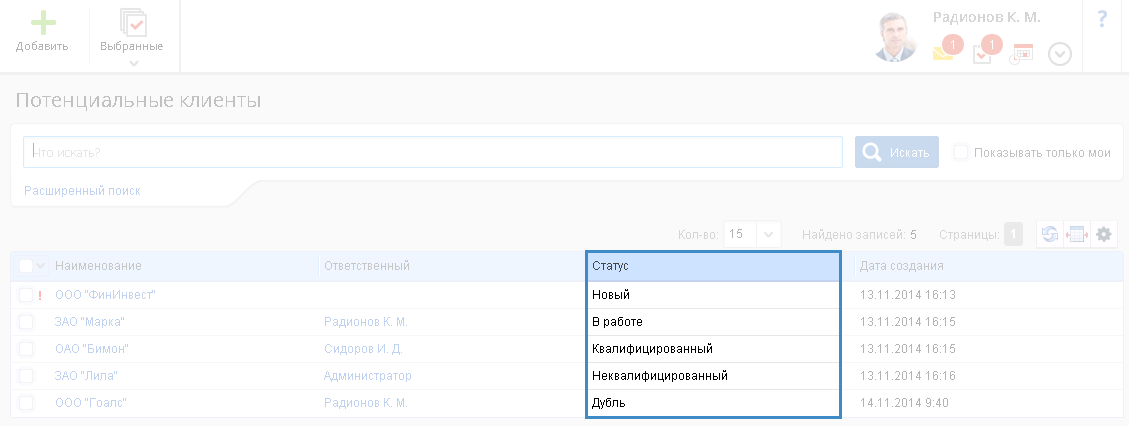Open the calendar reminders icon in header
Viewport: 1129px width, 426px height.
pos(1021,54)
